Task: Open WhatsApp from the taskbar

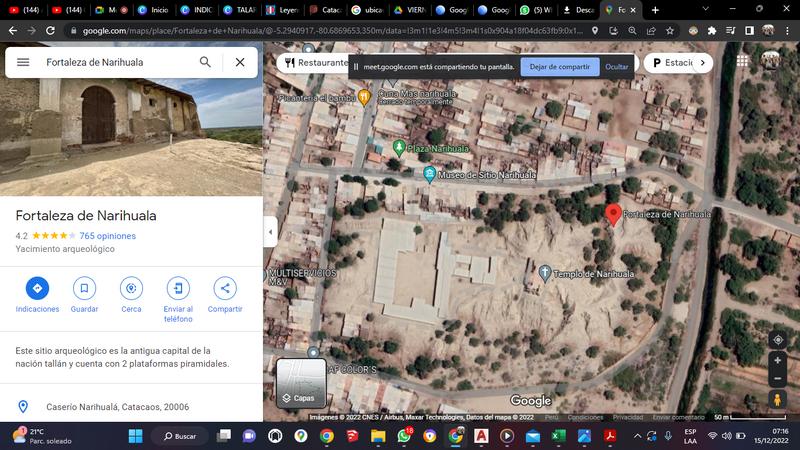Action: click(404, 436)
